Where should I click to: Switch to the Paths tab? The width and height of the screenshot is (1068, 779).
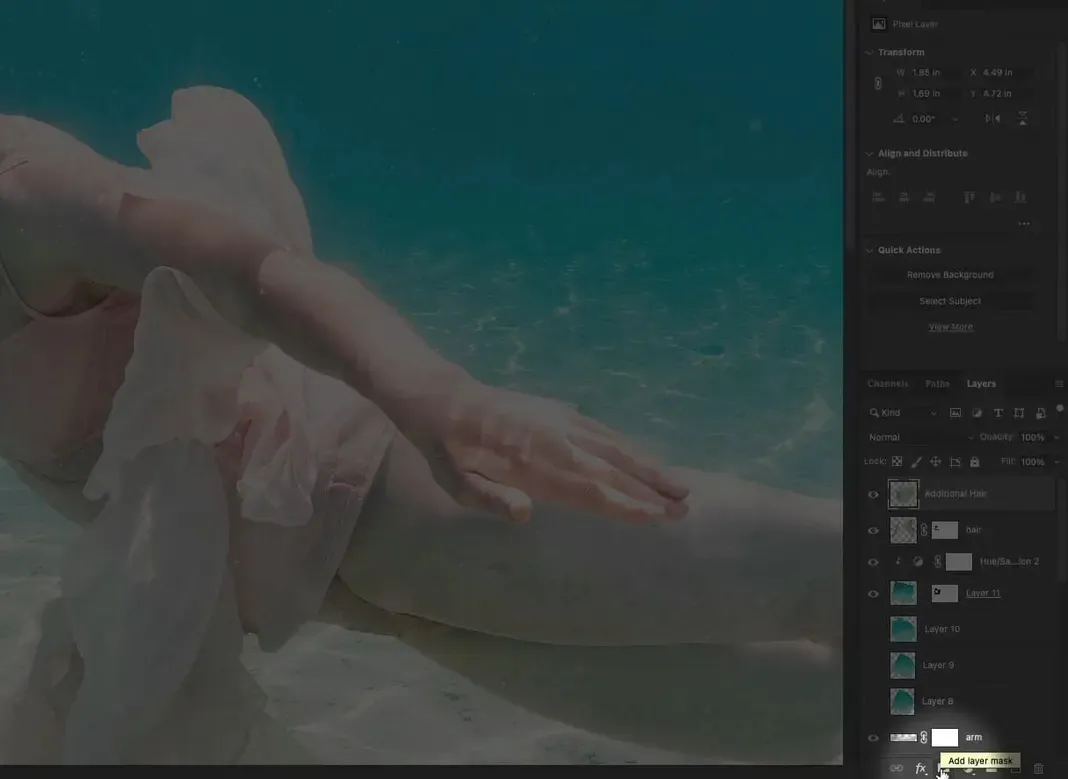[938, 384]
